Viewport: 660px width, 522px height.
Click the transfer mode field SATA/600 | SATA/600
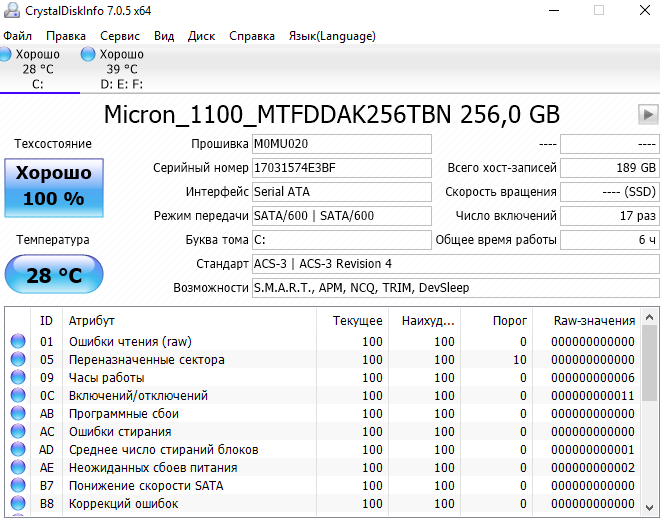[x=342, y=216]
